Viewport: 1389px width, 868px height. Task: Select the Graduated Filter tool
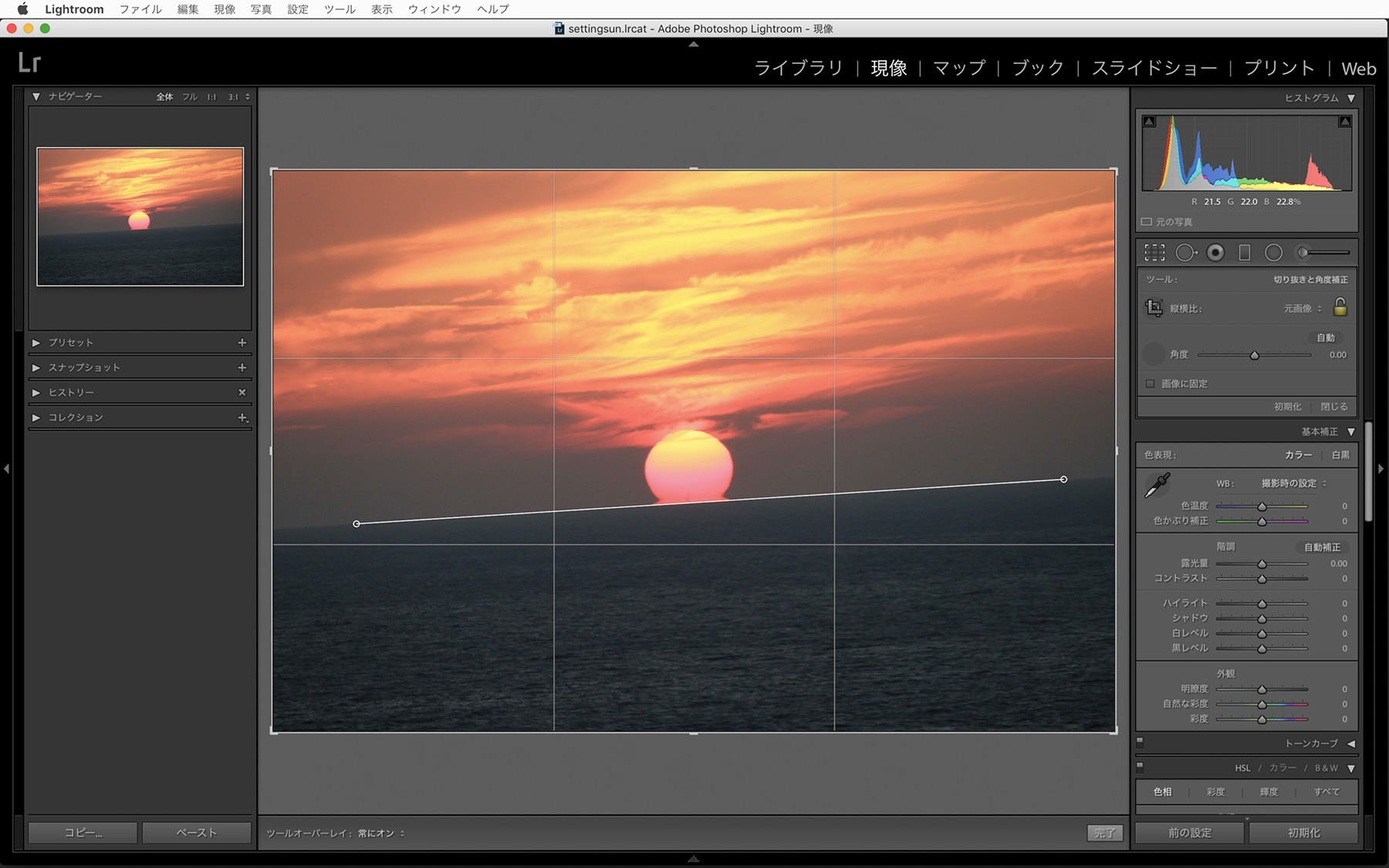click(x=1244, y=252)
